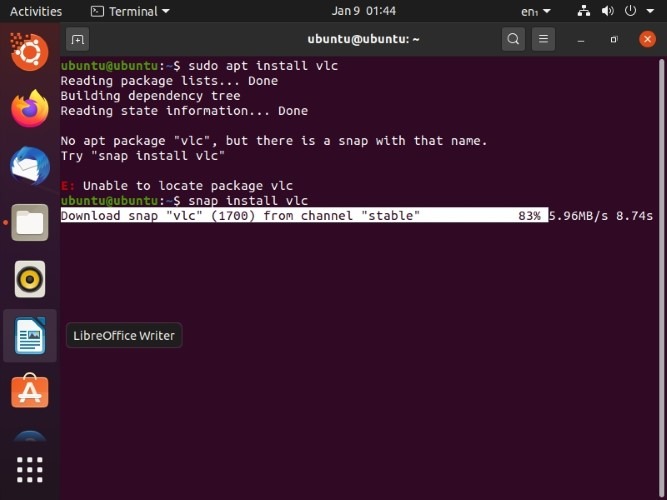This screenshot has width=667, height=500.
Task: Open the Files manager in dock
Action: coord(30,222)
